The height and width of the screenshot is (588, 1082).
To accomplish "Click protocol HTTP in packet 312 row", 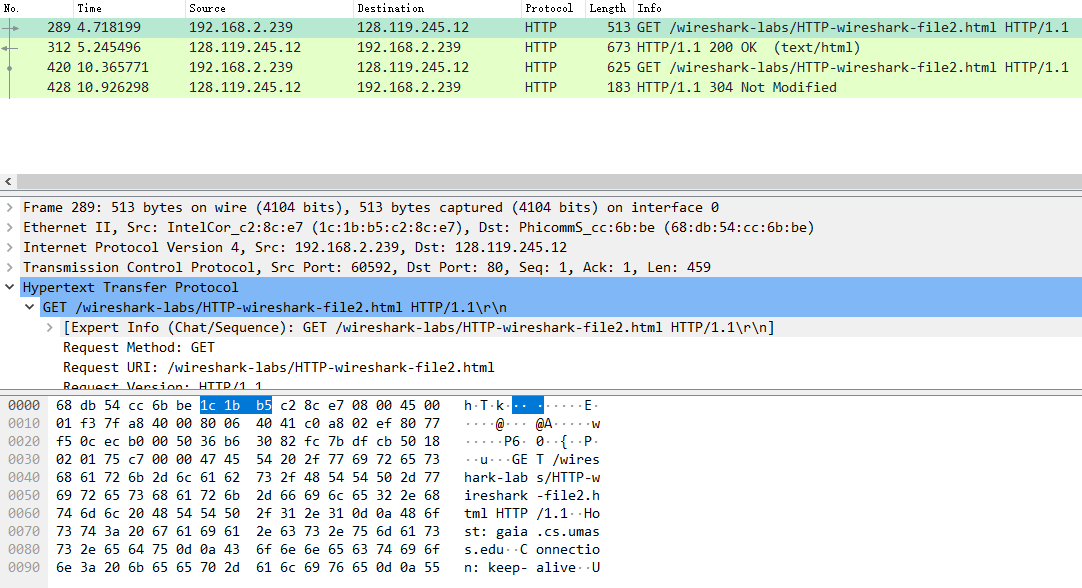I will tap(540, 48).
